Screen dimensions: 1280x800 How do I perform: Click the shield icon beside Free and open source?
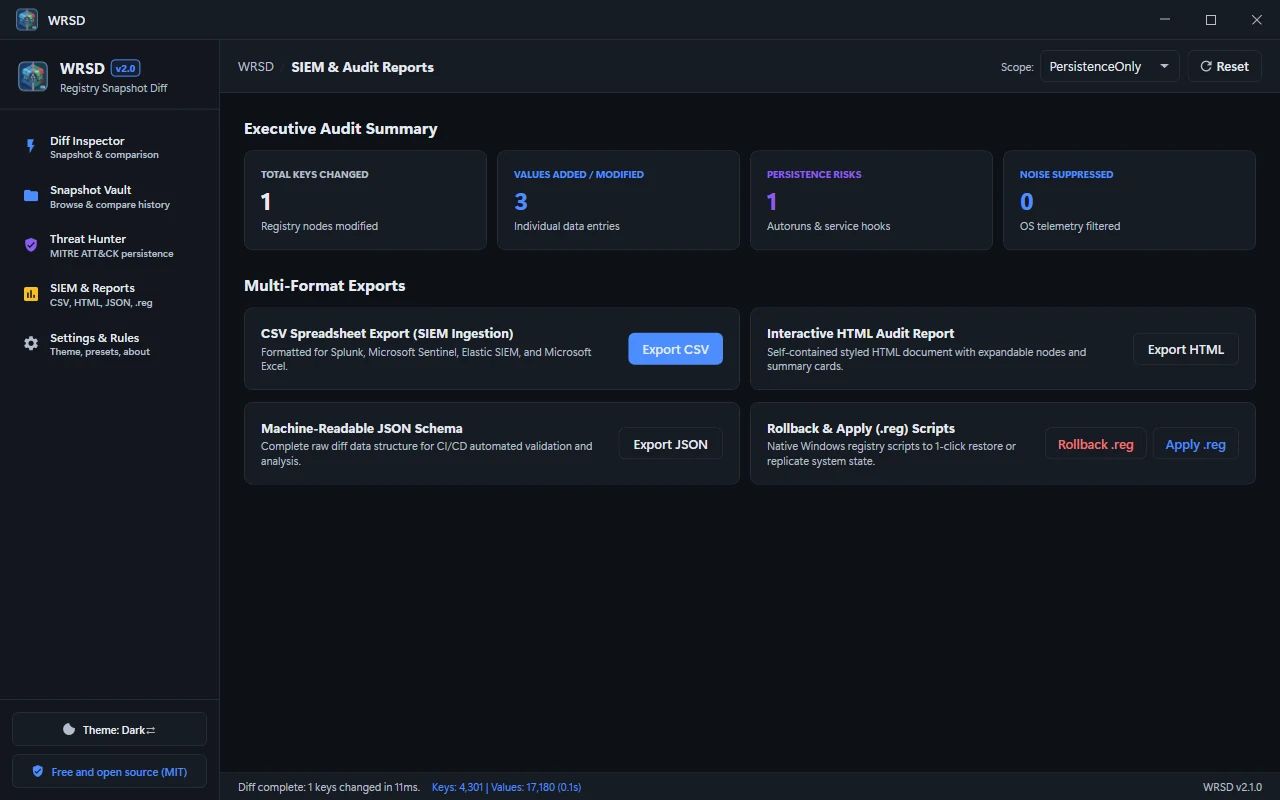[38, 772]
